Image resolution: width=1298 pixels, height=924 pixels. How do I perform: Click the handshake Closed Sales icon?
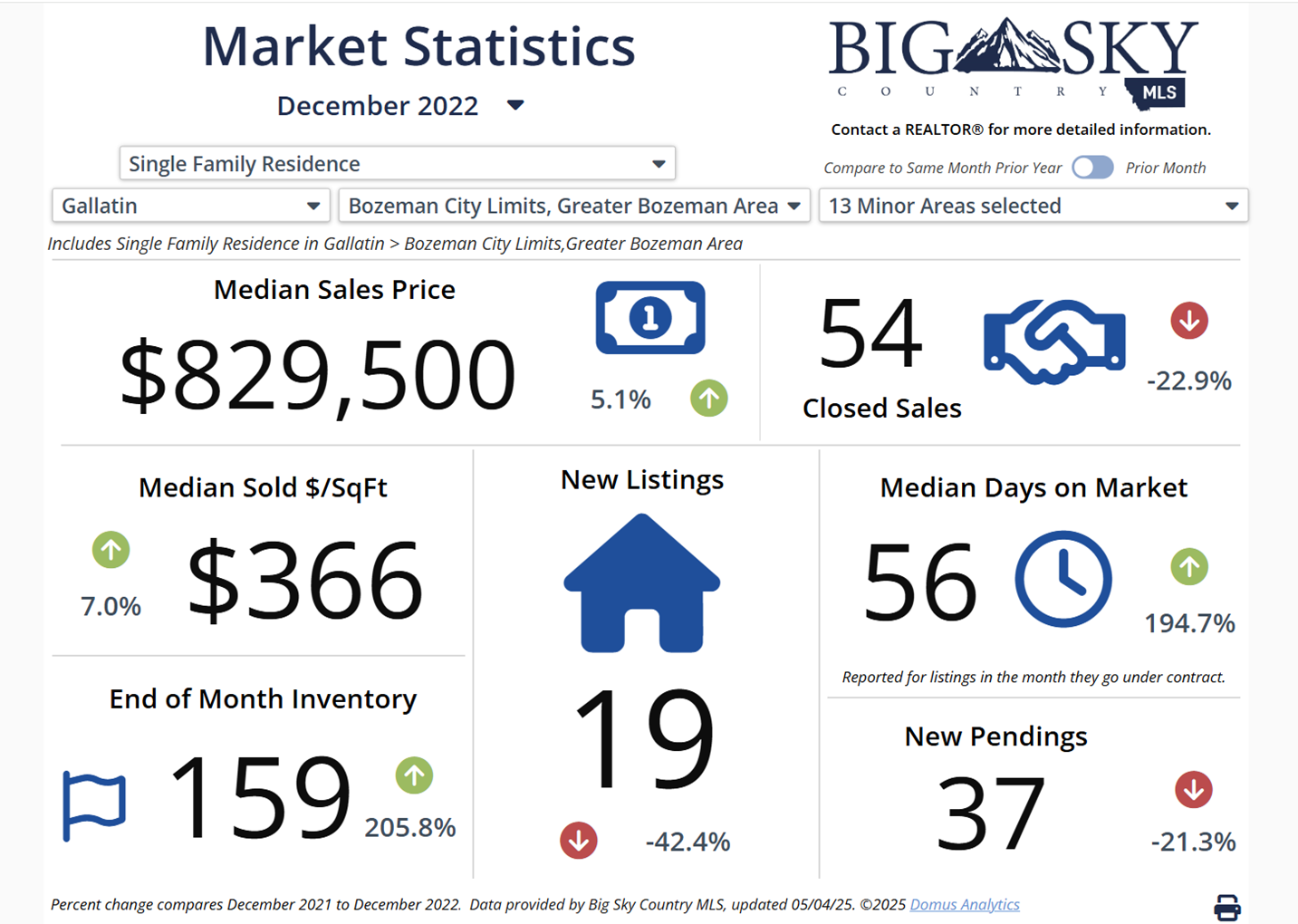click(x=1054, y=342)
